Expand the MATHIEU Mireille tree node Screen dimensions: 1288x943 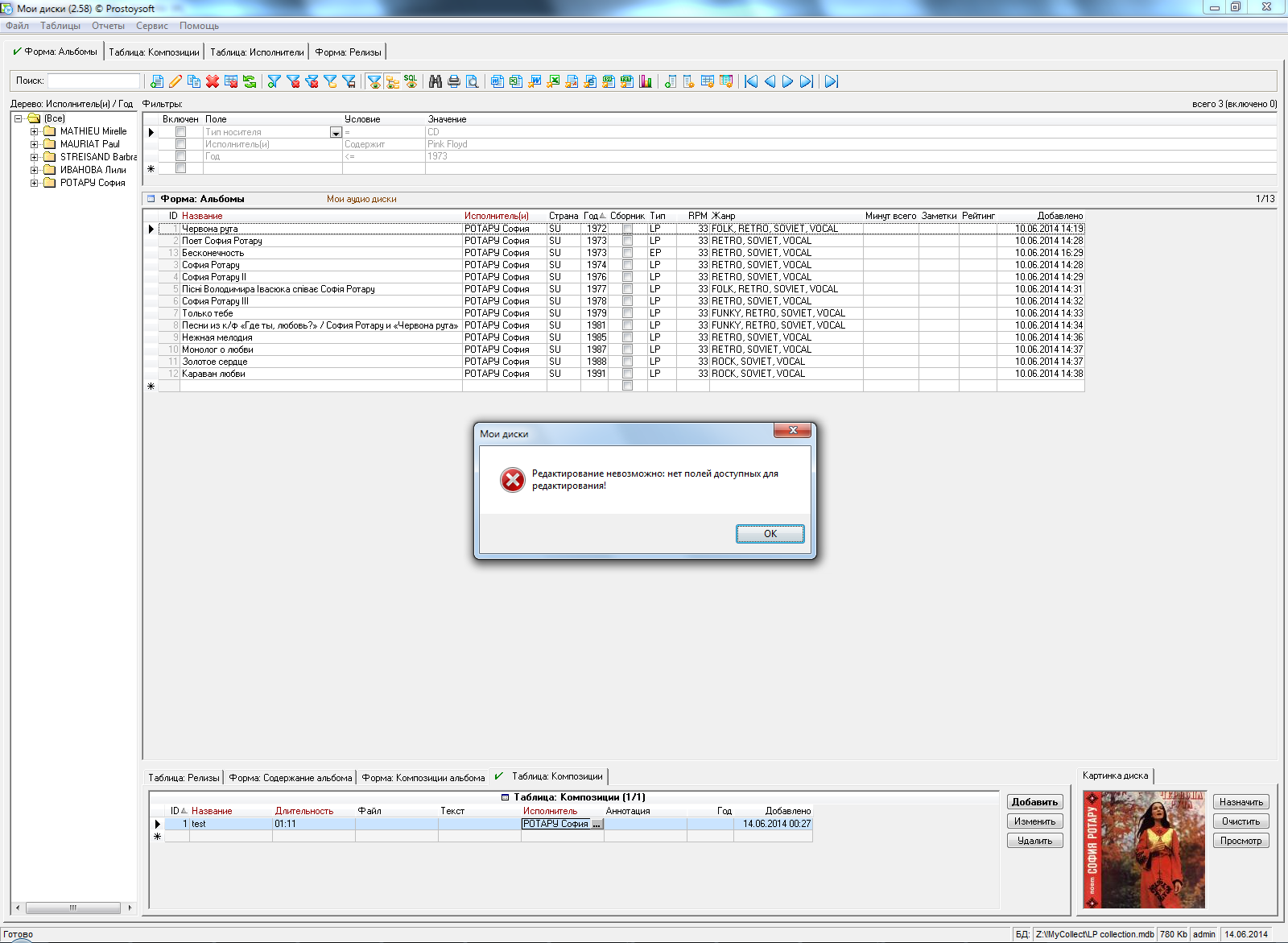coord(34,131)
